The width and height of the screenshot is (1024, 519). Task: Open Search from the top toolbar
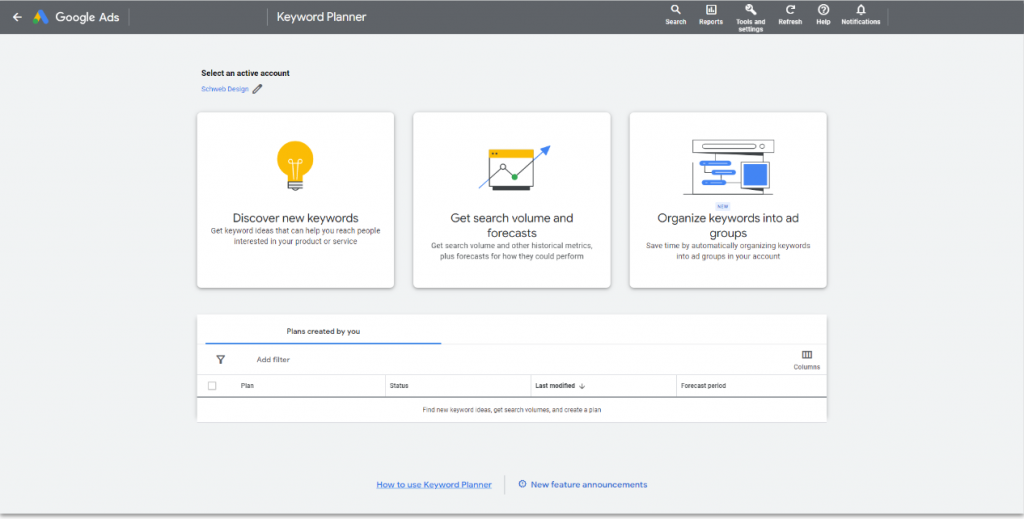pyautogui.click(x=676, y=10)
